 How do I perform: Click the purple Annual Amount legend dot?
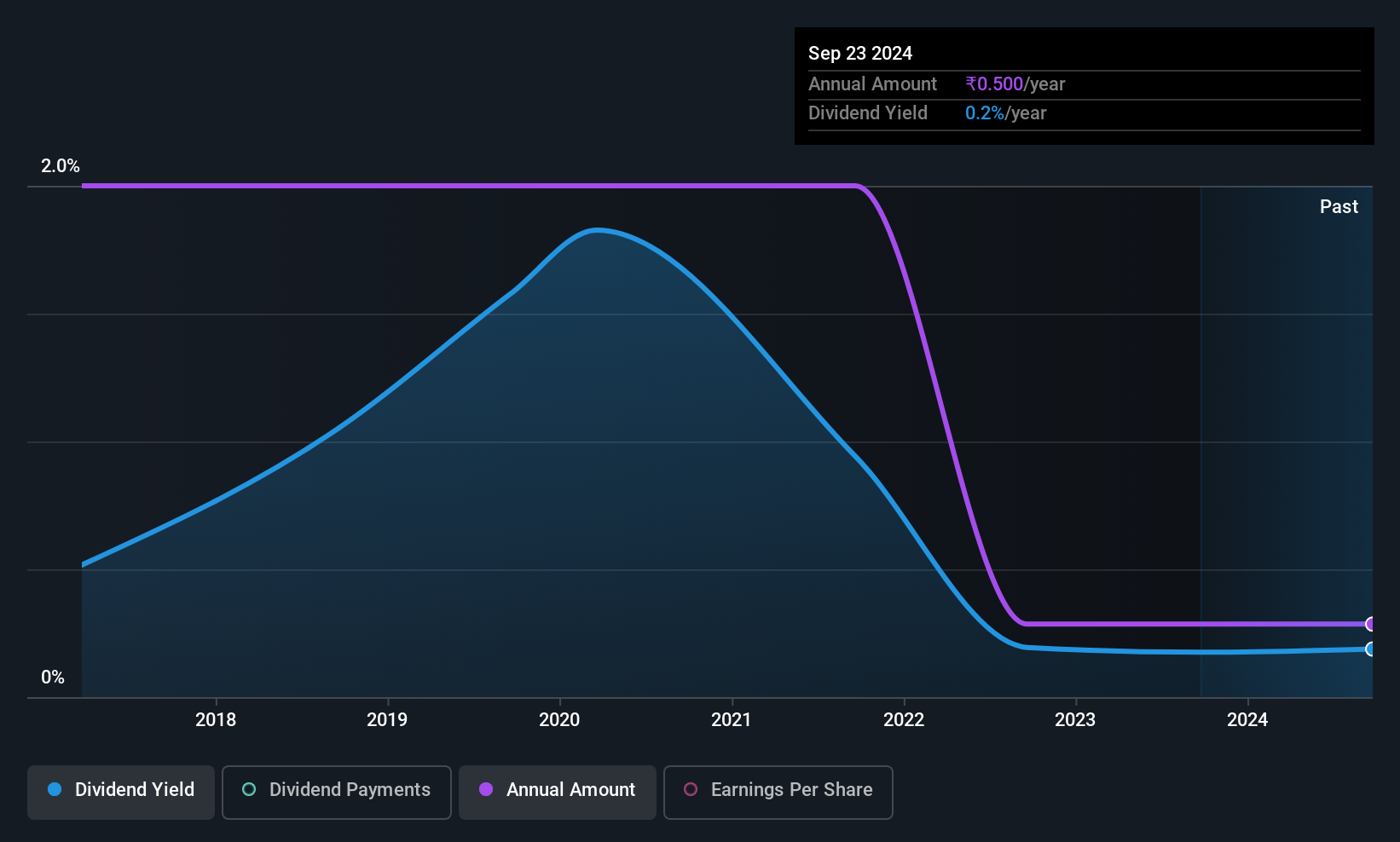(x=486, y=789)
